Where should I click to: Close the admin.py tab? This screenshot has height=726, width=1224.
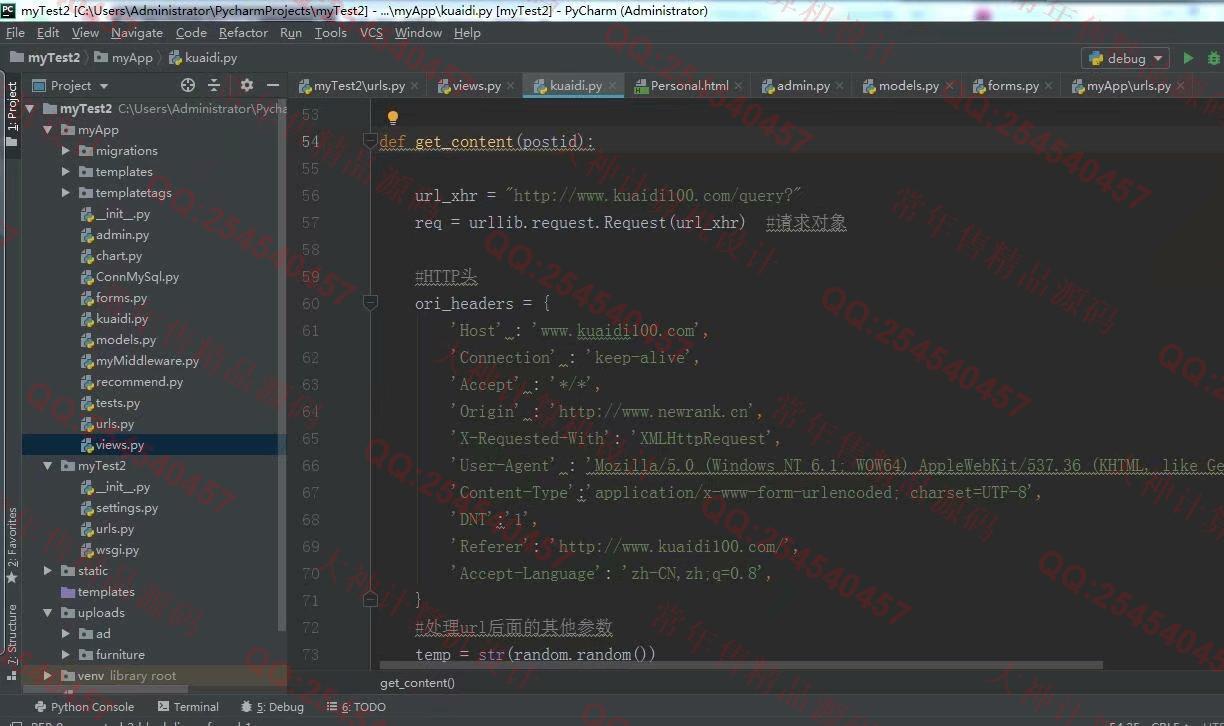[841, 86]
